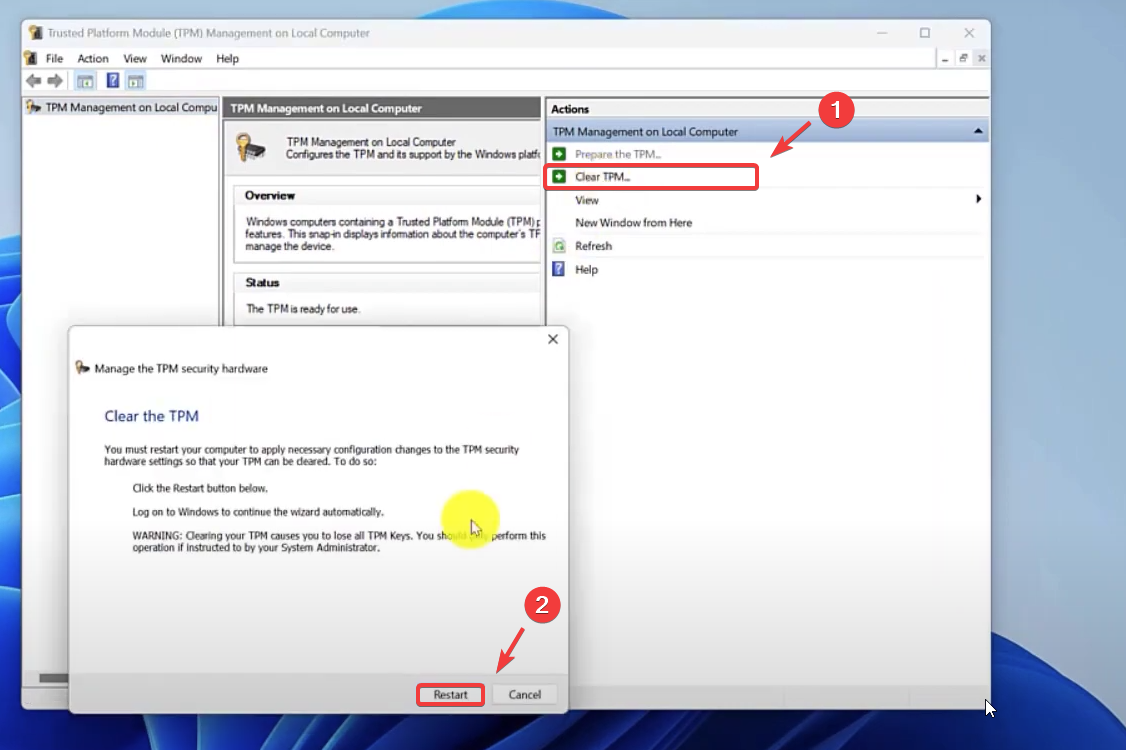Click the title bar TPM window icon
This screenshot has height=750, width=1126.
click(x=34, y=32)
